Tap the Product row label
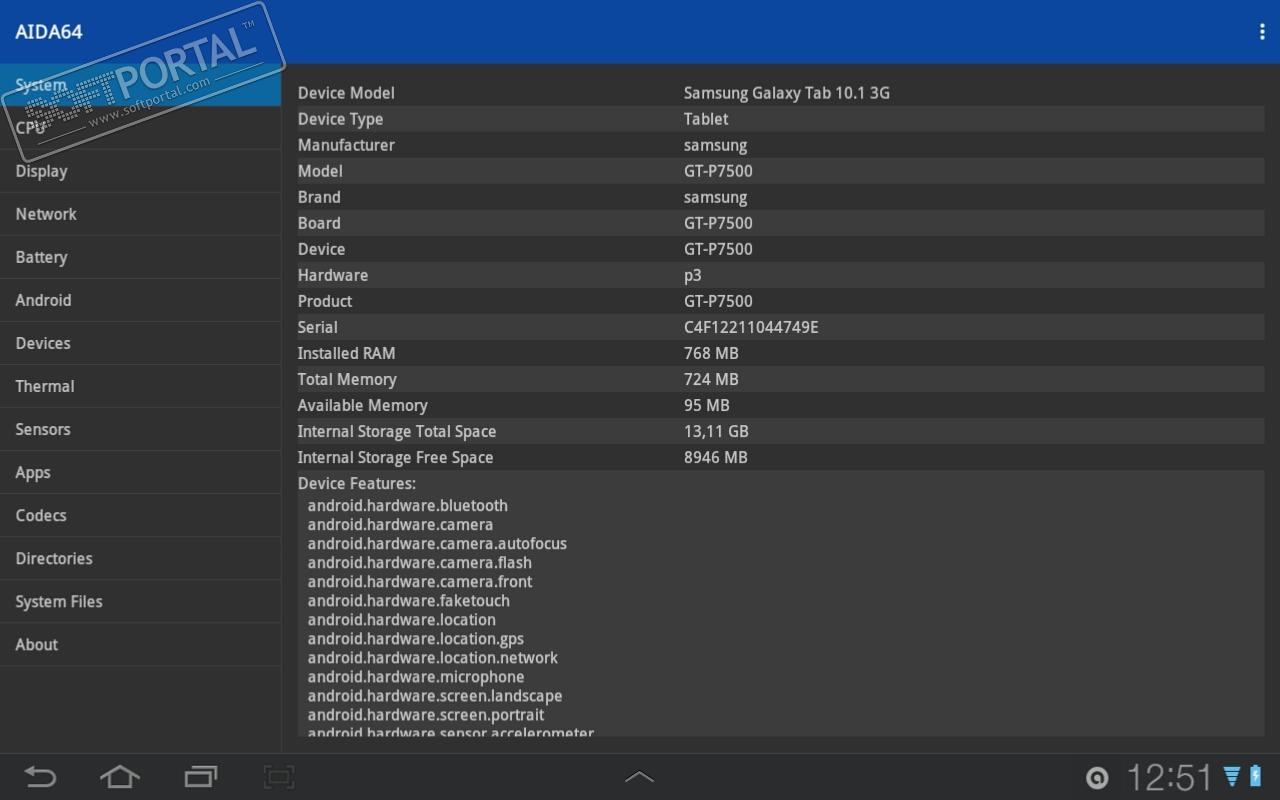Viewport: 1280px width, 800px height. 325,301
